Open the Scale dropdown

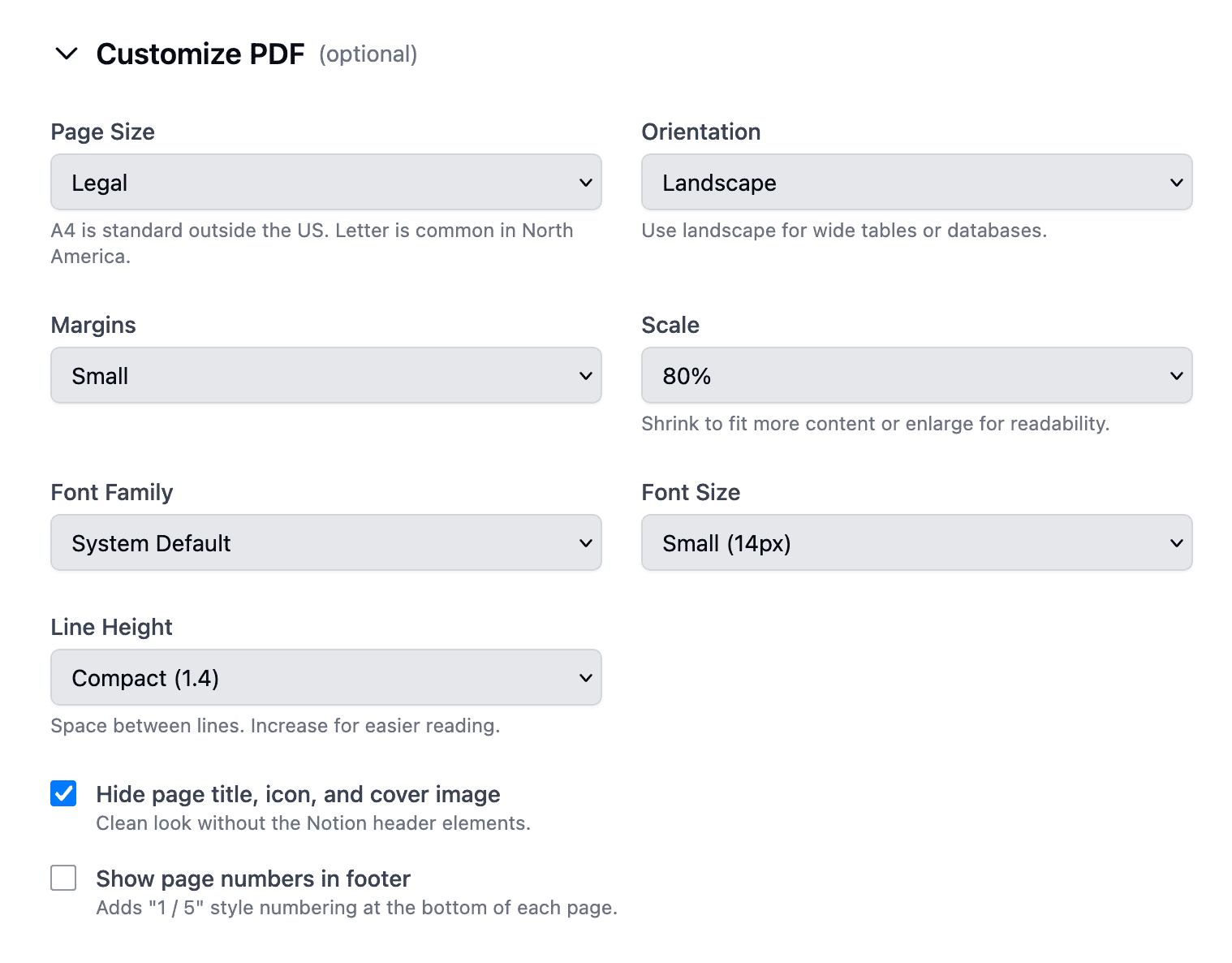click(x=915, y=375)
